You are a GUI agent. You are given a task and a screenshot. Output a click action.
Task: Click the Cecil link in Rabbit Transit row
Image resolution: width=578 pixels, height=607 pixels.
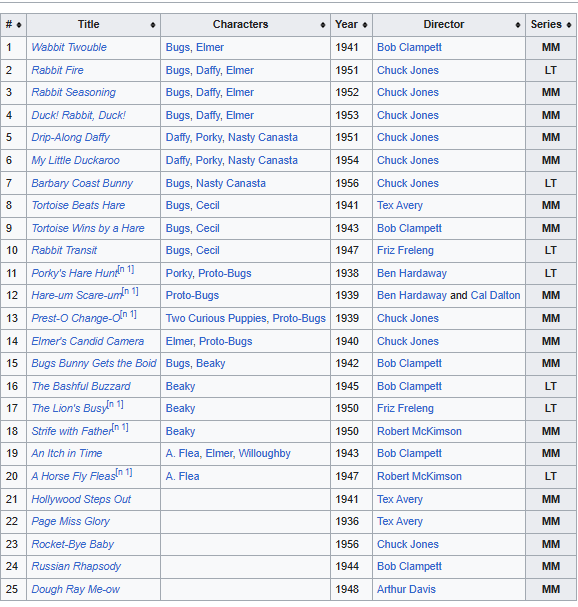tap(208, 250)
